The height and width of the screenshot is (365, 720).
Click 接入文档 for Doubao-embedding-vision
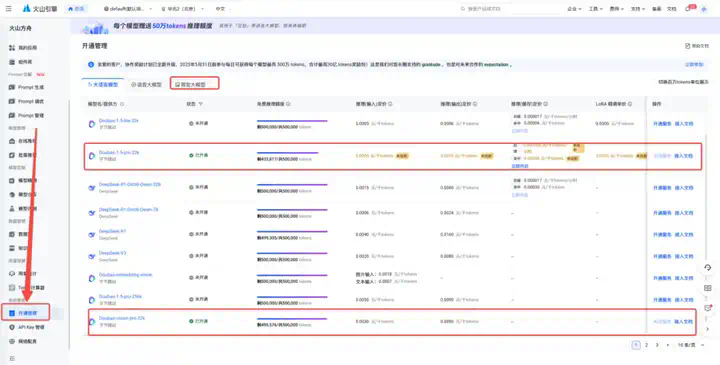point(684,278)
